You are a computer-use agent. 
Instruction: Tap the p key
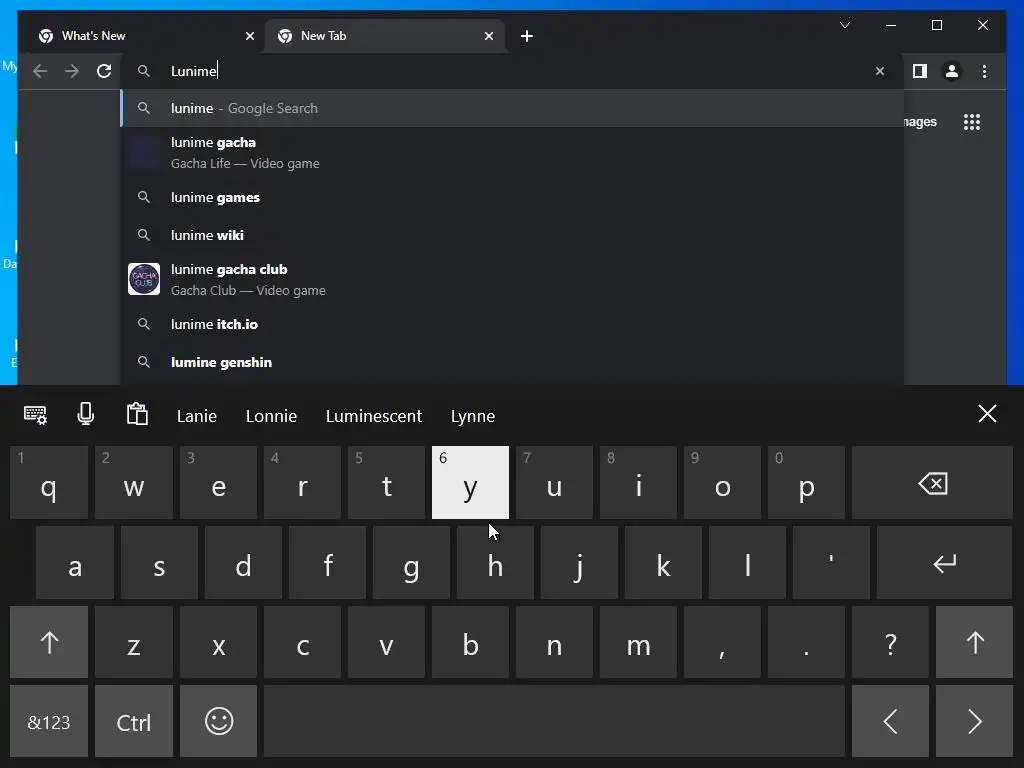click(807, 483)
